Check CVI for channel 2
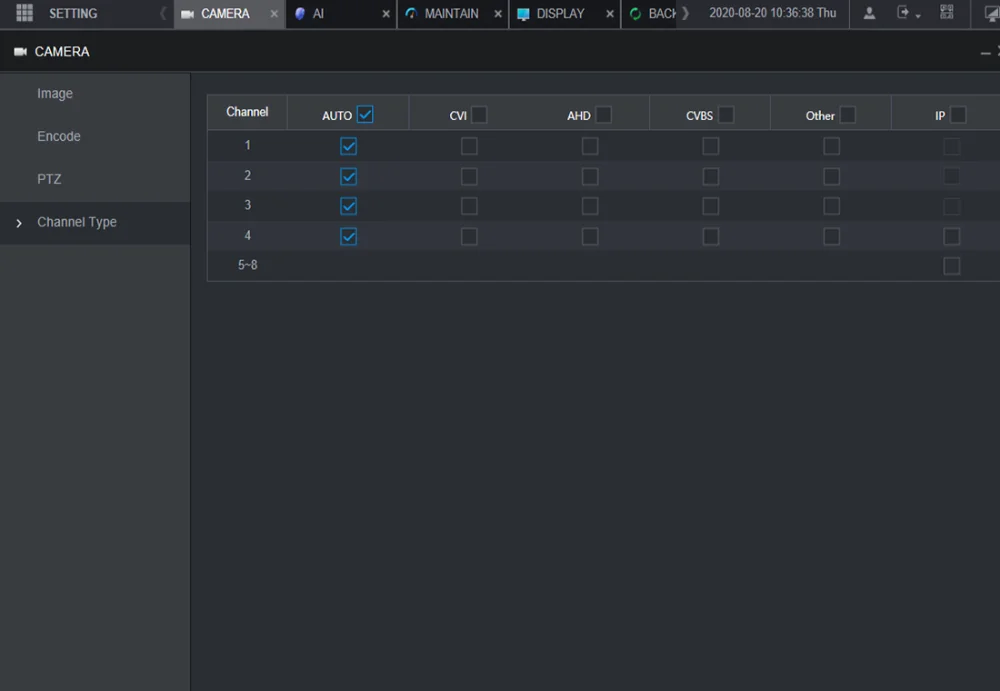Image resolution: width=1000 pixels, height=691 pixels. (469, 176)
